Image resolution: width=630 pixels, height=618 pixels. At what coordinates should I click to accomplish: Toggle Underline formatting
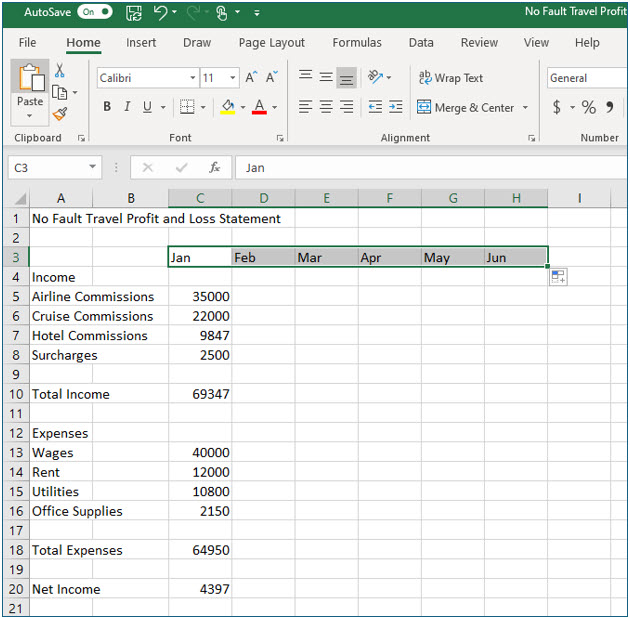pos(147,106)
